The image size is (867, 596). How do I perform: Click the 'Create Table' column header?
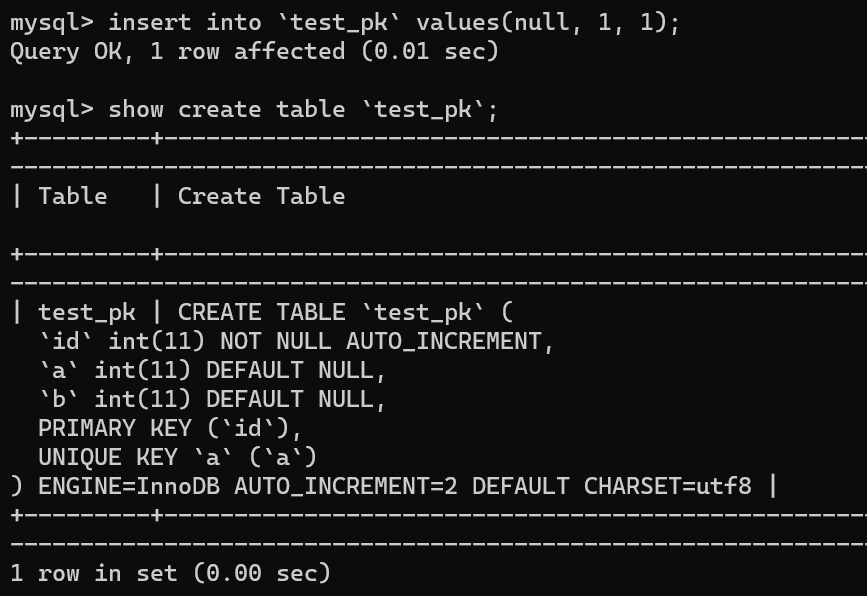pyautogui.click(x=261, y=196)
